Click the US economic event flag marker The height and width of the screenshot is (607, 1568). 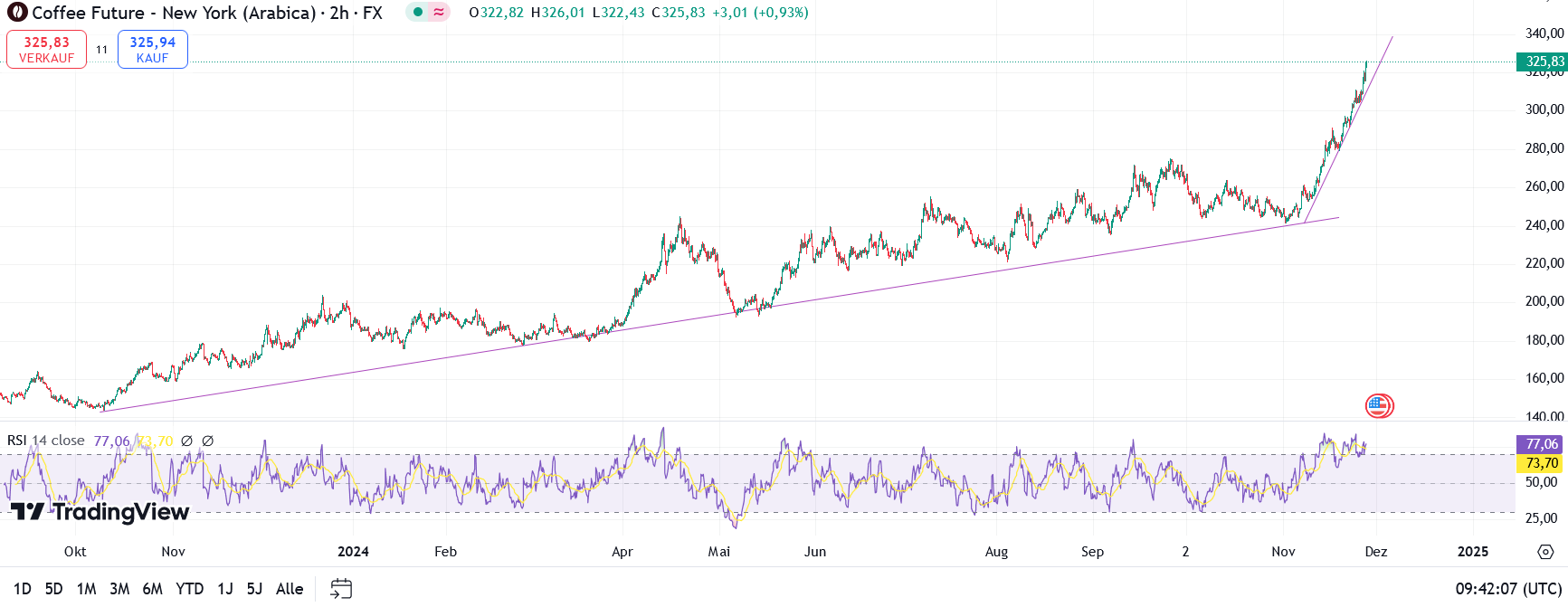(1378, 406)
